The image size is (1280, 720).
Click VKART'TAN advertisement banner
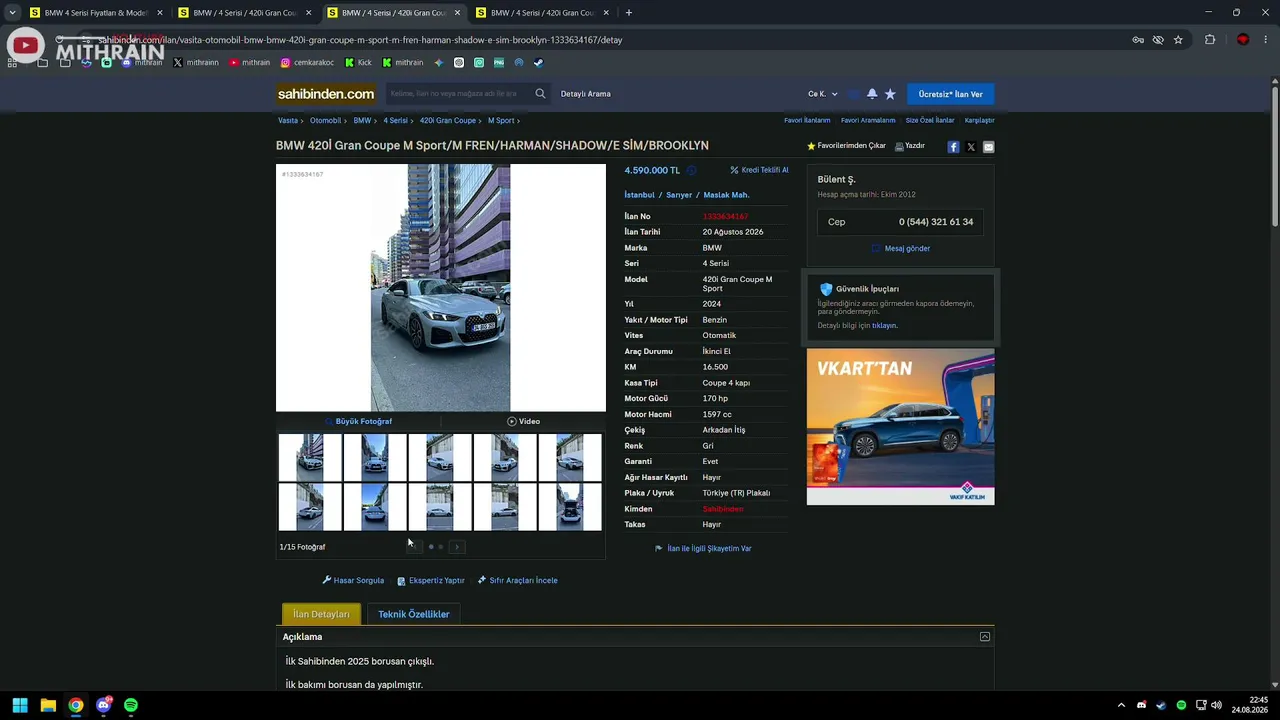coord(901,427)
